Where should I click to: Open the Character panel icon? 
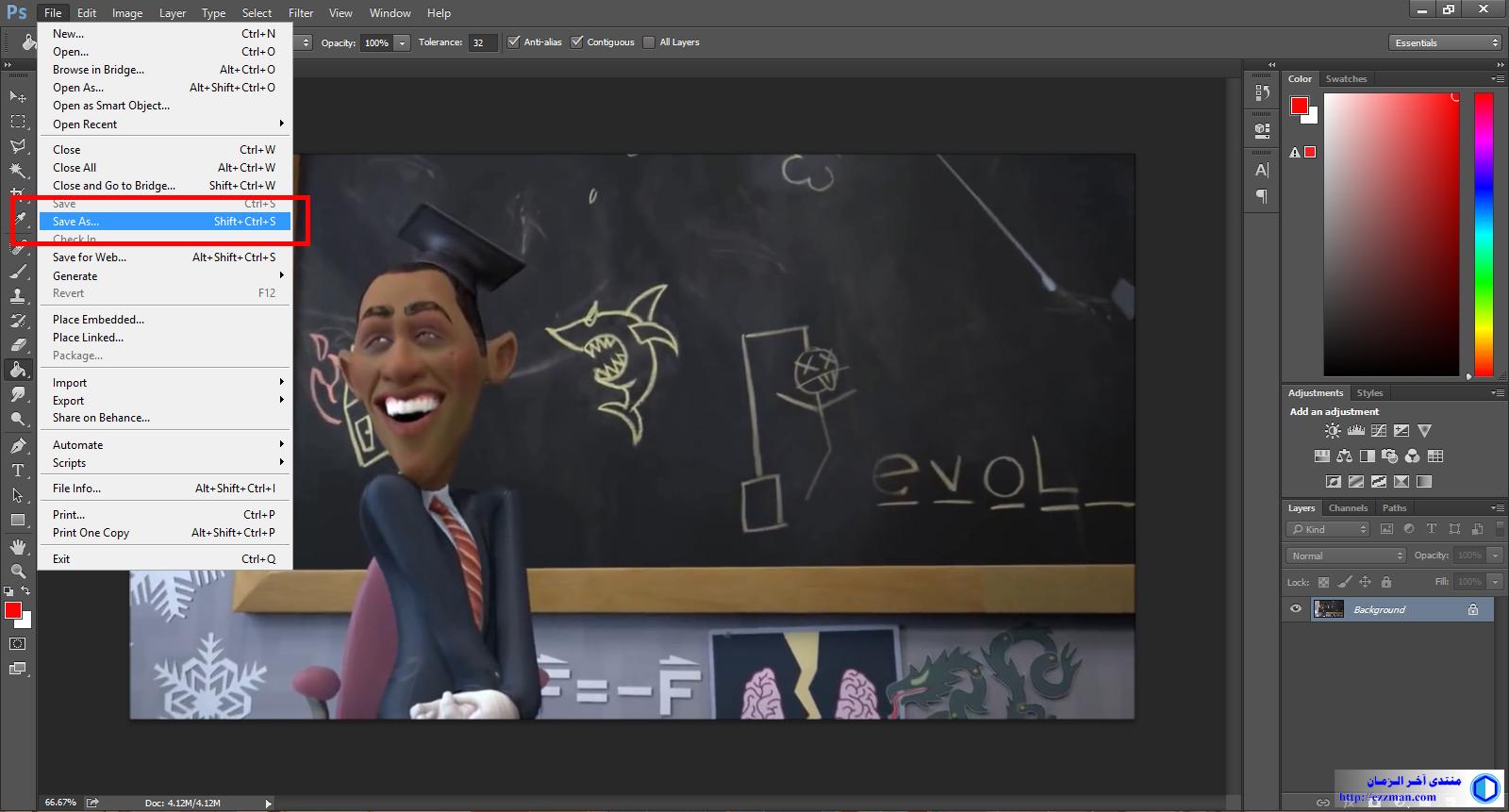pyautogui.click(x=1262, y=171)
